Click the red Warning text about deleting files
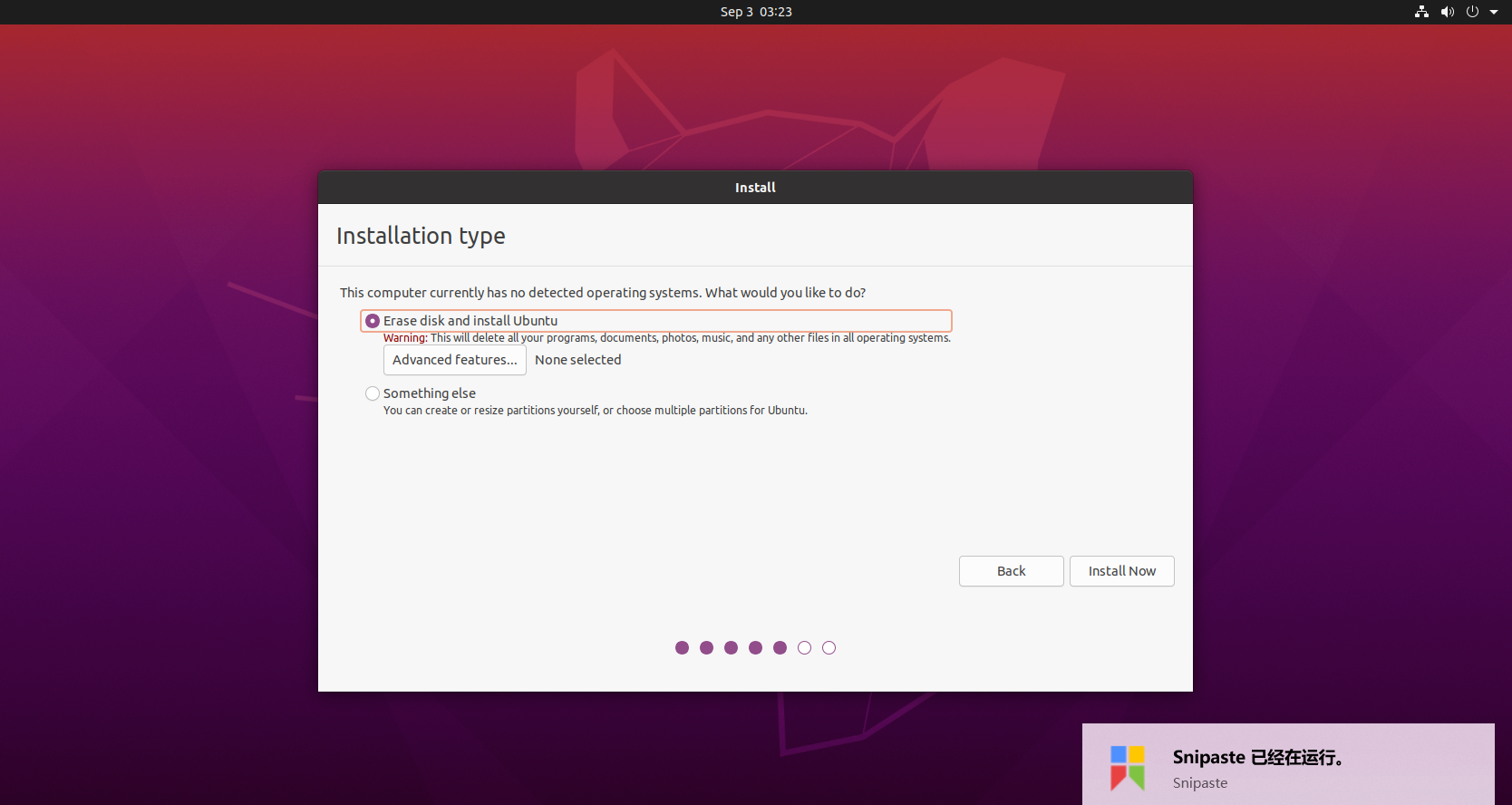Viewport: 1512px width, 805px height. (x=667, y=338)
